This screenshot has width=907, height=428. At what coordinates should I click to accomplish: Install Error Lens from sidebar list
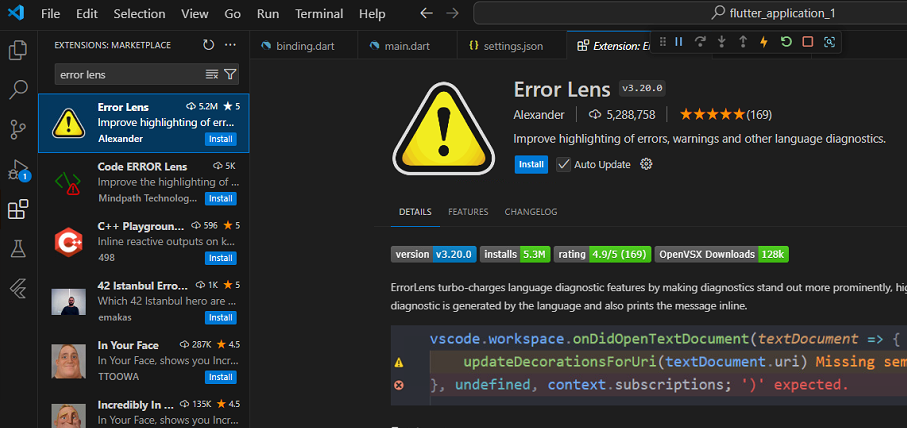coord(220,139)
